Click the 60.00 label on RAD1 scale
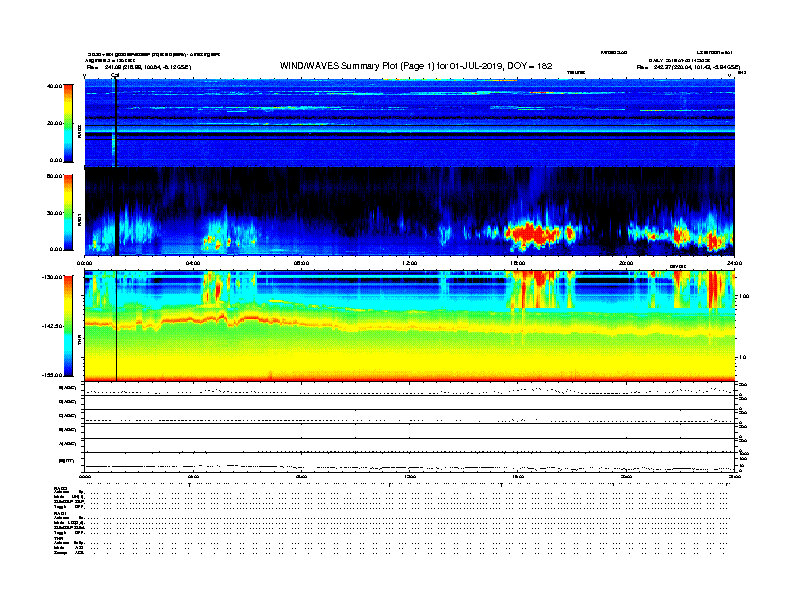Viewport: 792px width, 612px height. pyautogui.click(x=54, y=176)
